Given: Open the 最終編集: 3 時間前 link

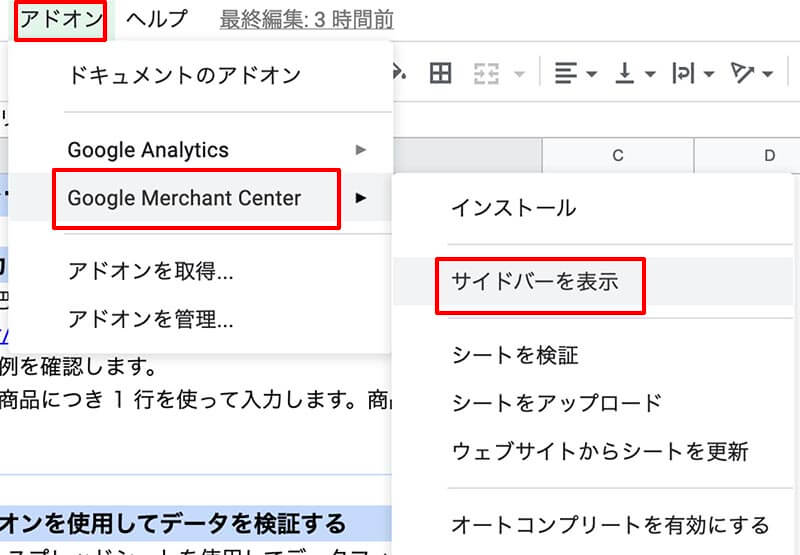Looking at the screenshot, I should tap(307, 20).
